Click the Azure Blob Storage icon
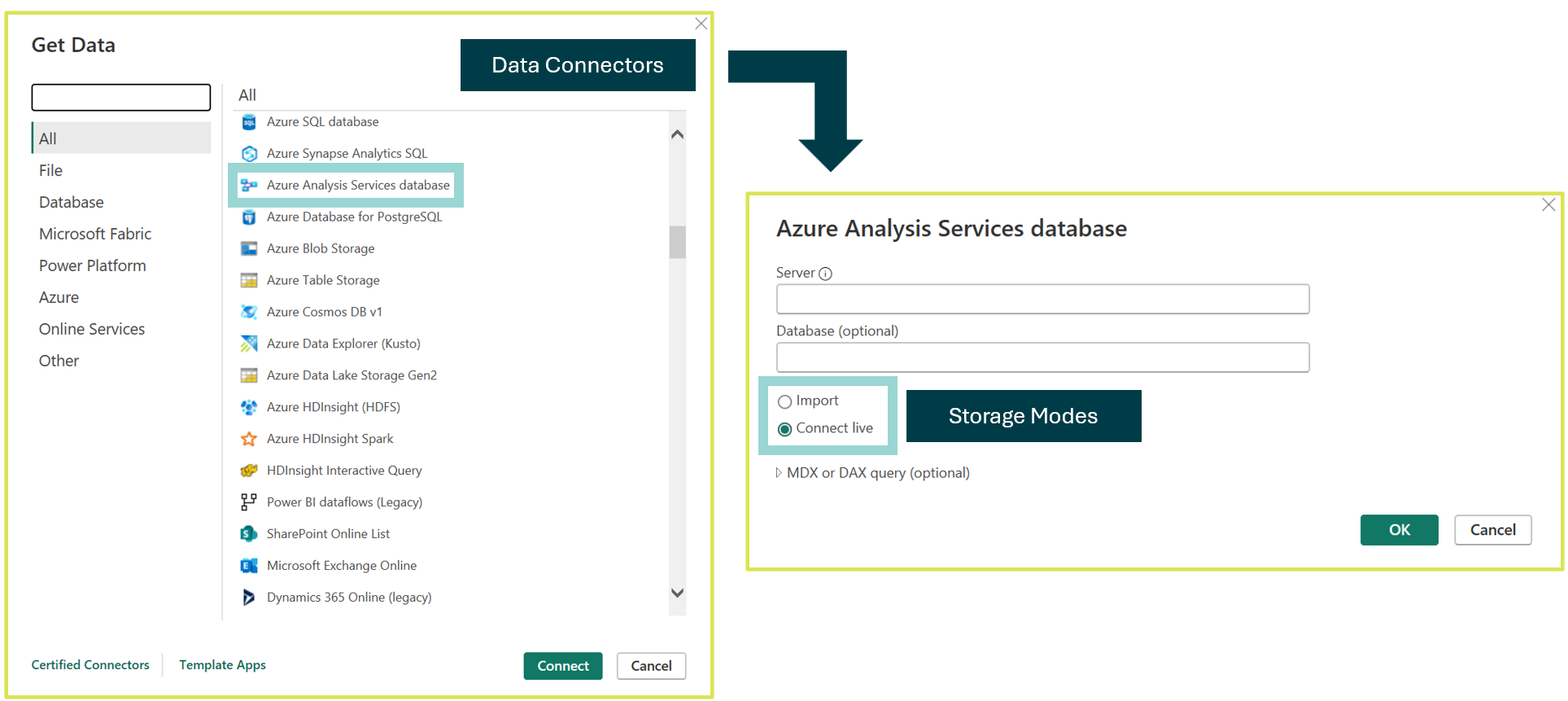Viewport: 1568px width, 701px height. 249,249
